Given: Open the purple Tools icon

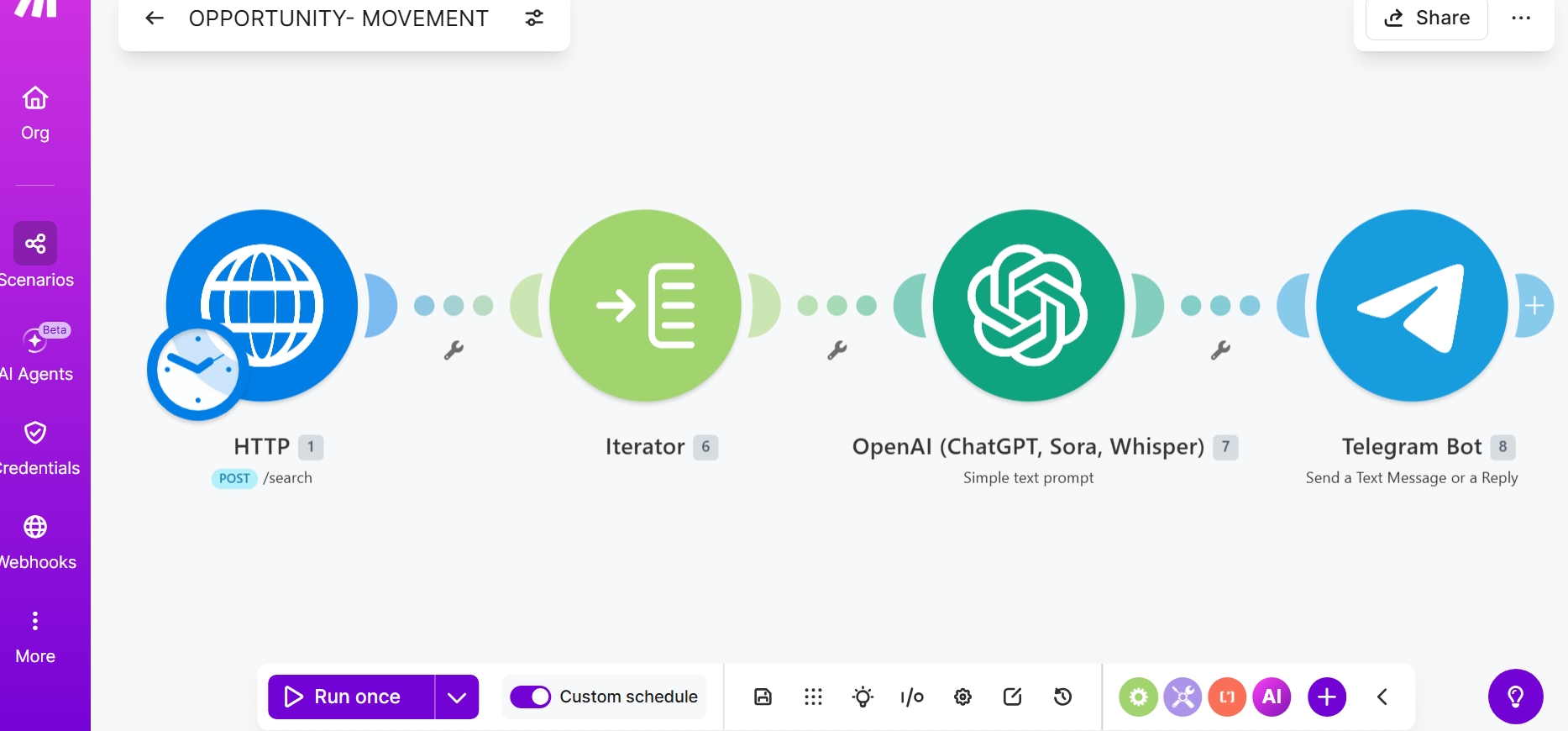Looking at the screenshot, I should (1183, 697).
